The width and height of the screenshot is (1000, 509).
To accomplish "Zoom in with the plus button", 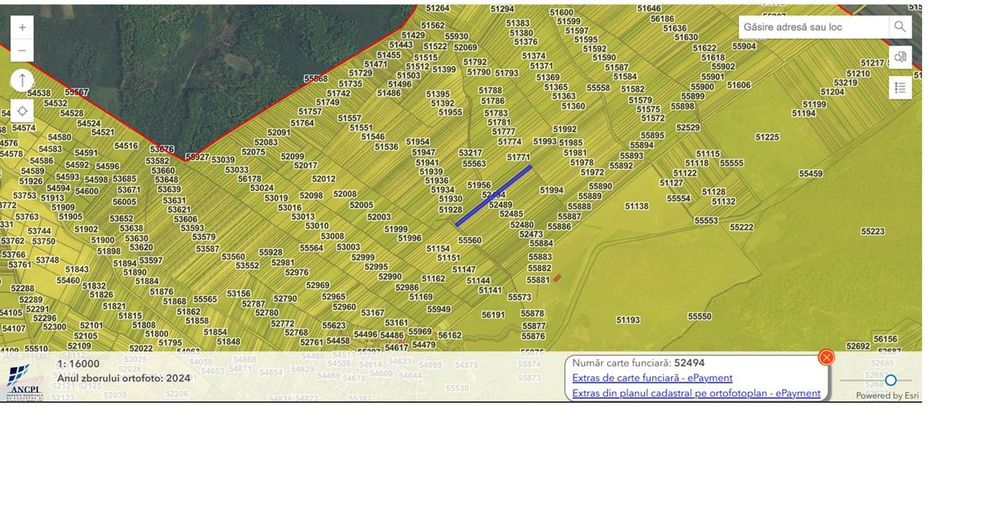I will point(22,27).
